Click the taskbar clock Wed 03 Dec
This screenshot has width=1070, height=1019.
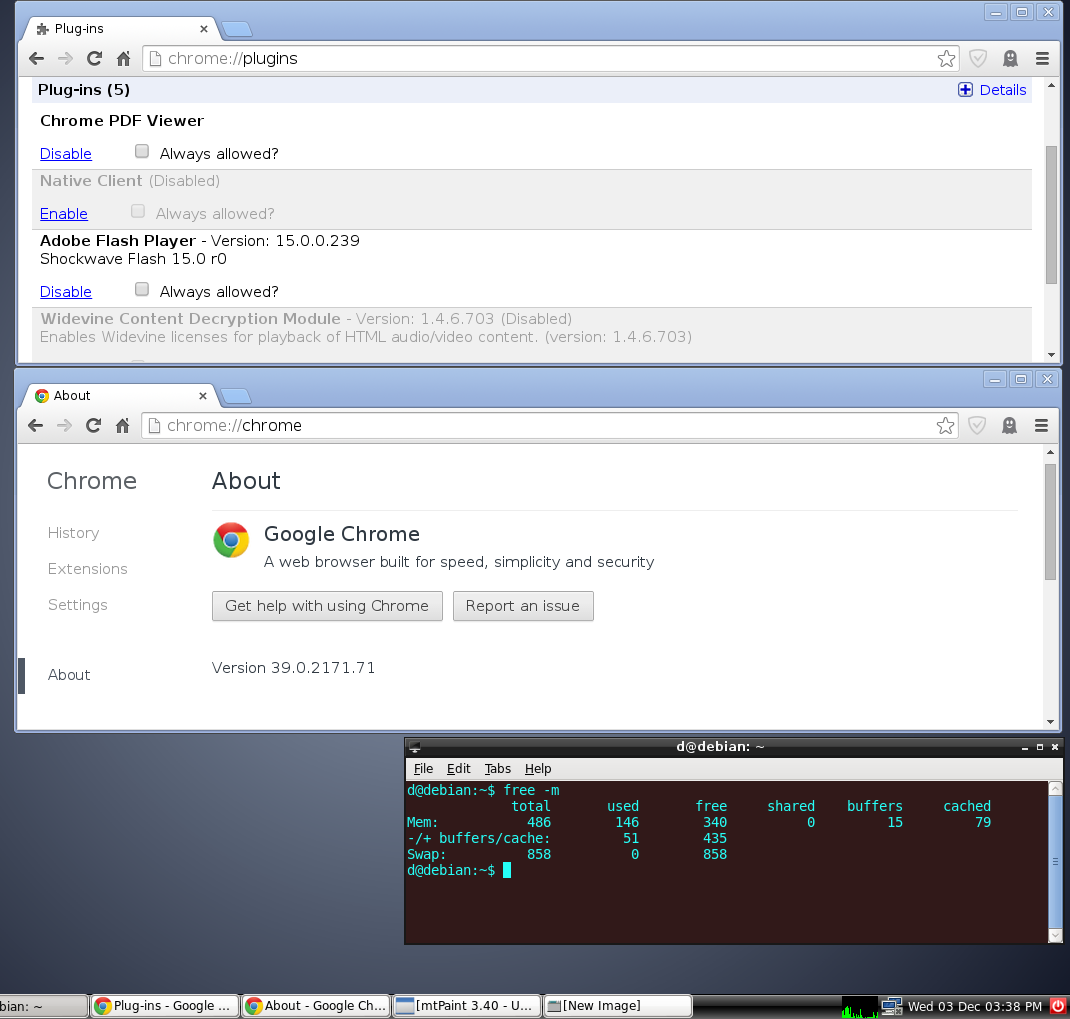[974, 1007]
